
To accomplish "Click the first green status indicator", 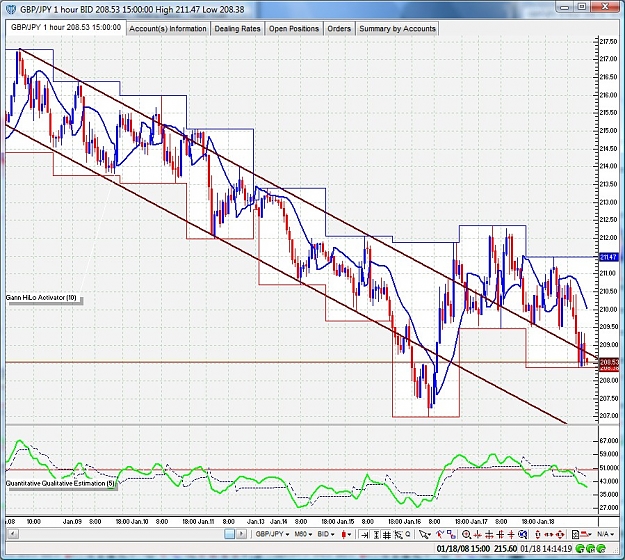I will 580,548.
